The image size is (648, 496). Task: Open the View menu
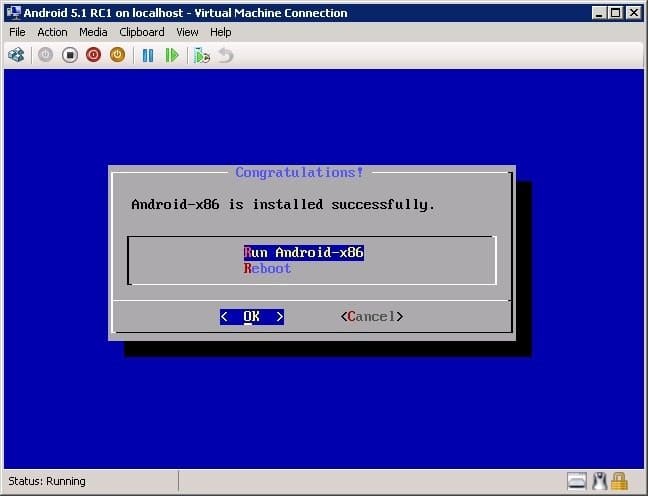point(187,32)
